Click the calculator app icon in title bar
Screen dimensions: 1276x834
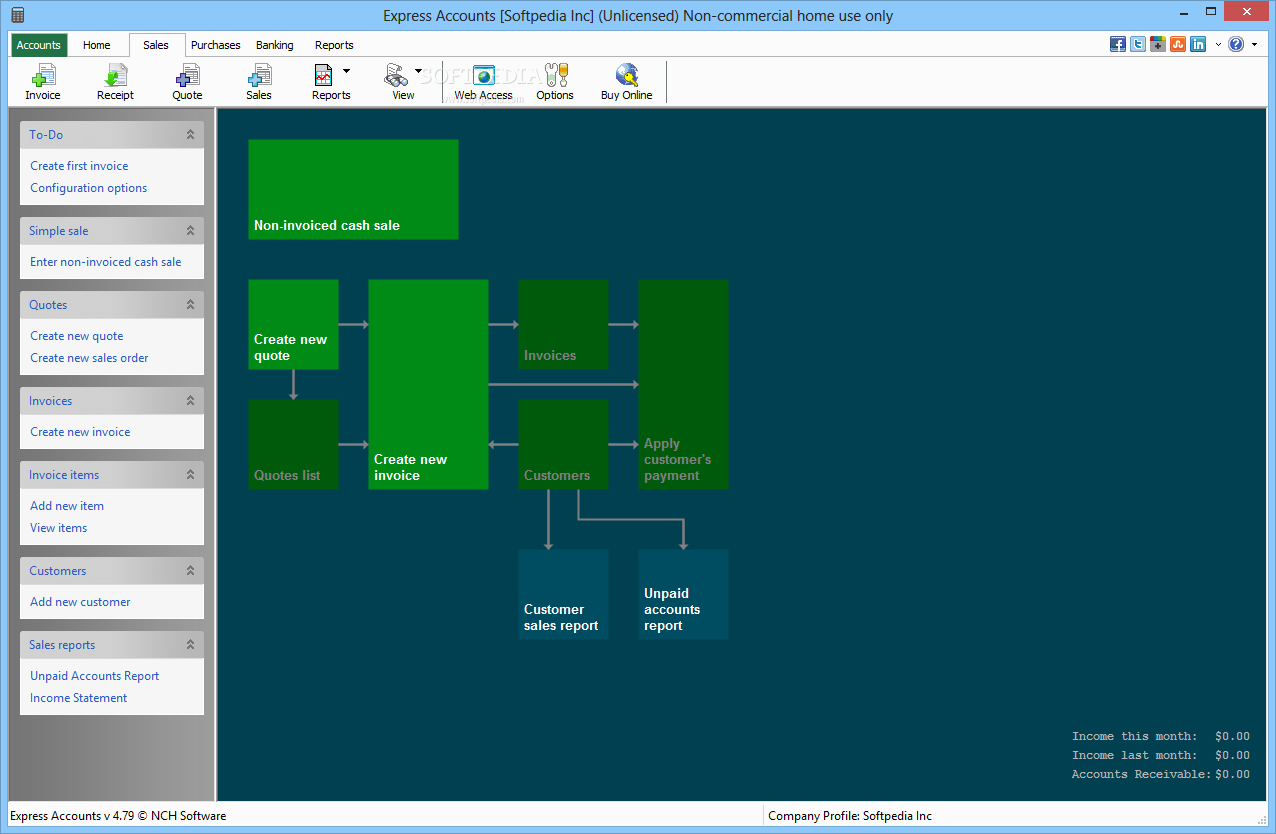click(17, 15)
